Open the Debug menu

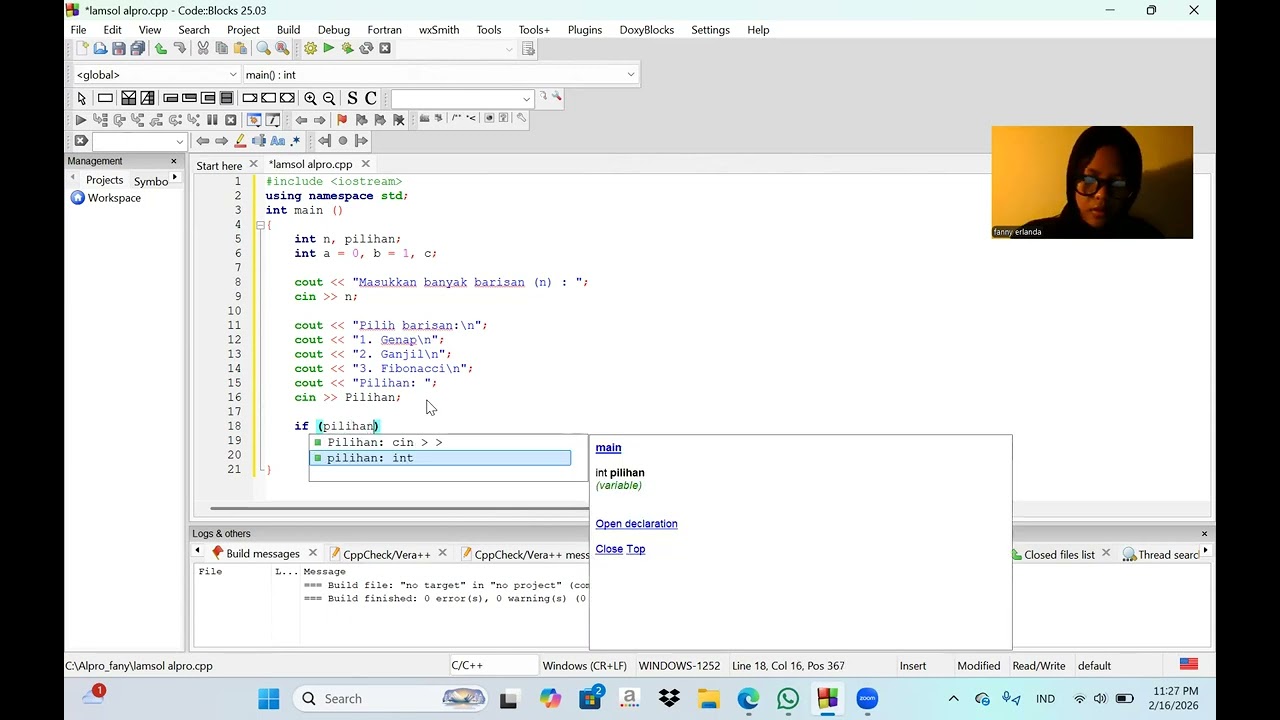[x=334, y=30]
